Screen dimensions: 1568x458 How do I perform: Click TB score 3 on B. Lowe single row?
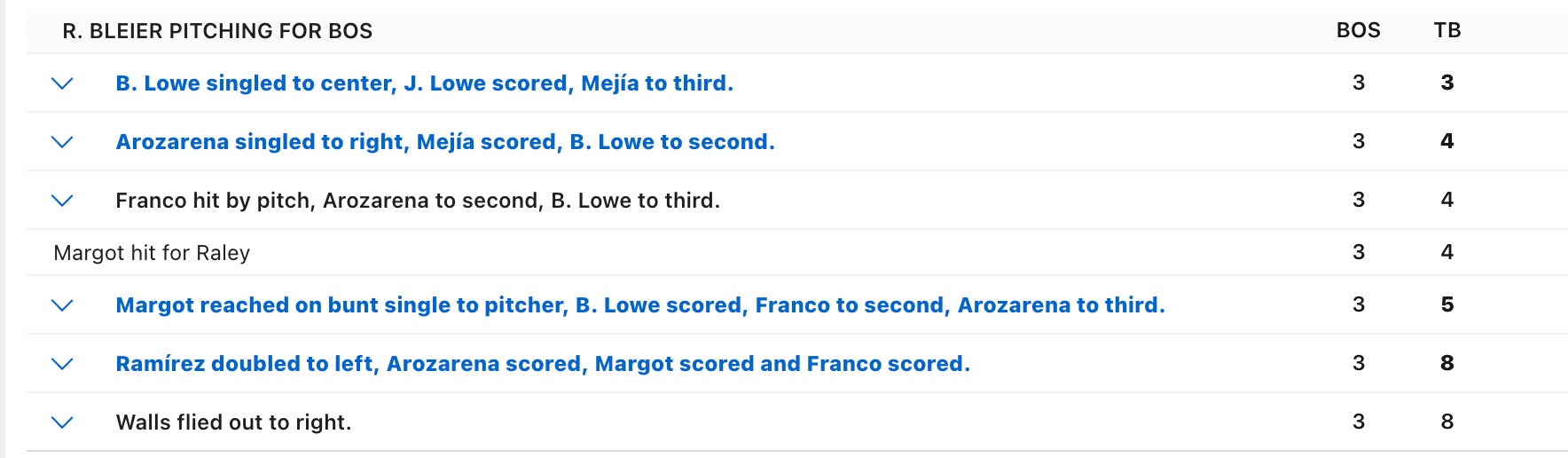pos(1446,83)
